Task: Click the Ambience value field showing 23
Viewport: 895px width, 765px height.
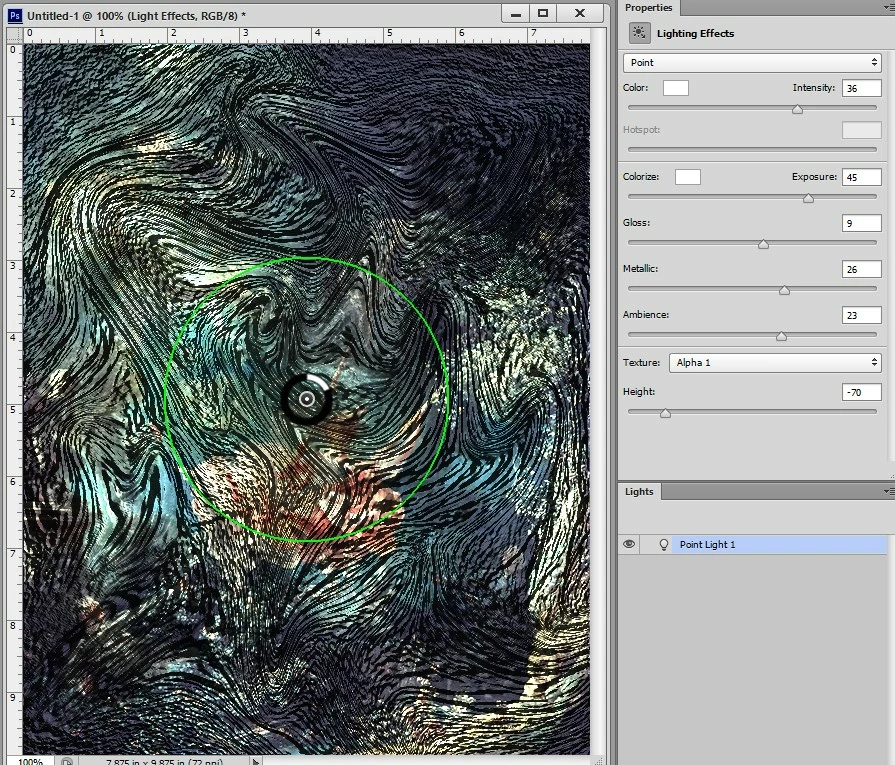Action: coord(861,315)
